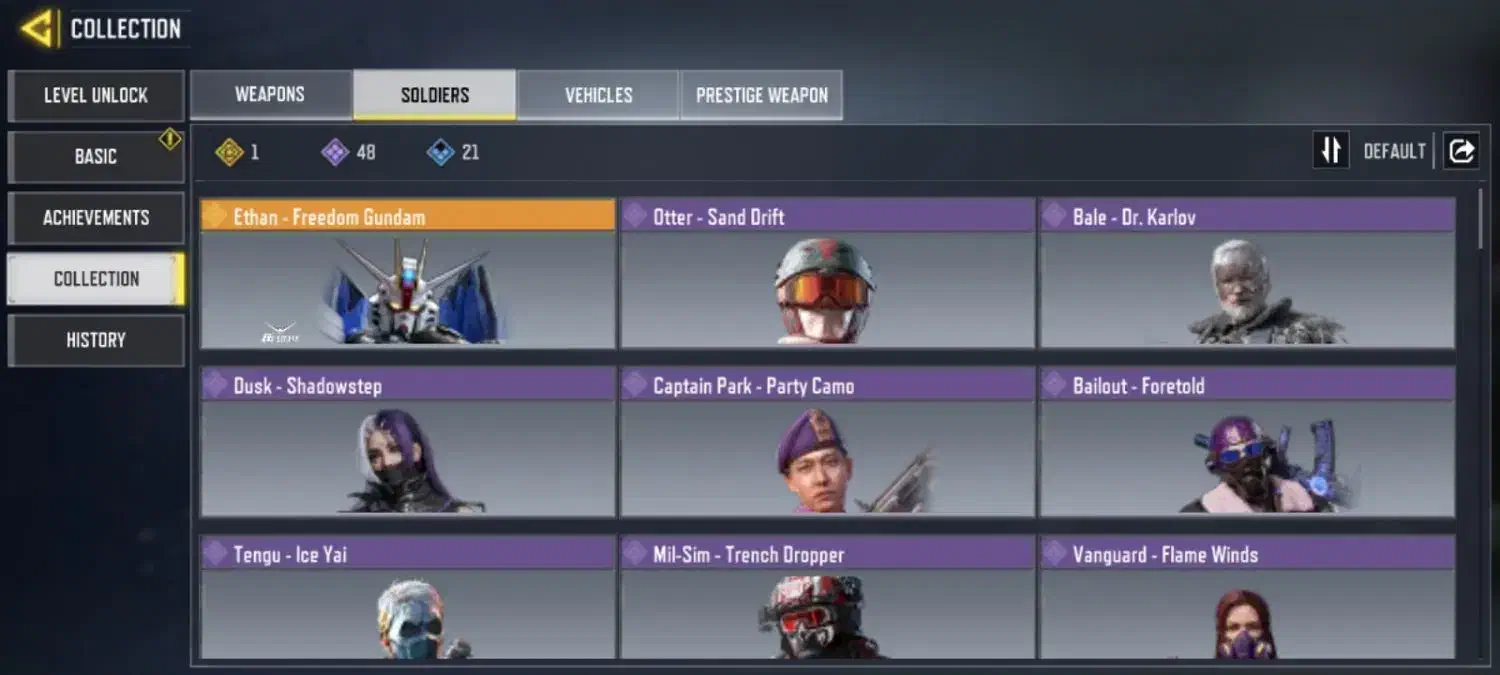Select the gold legendary rarity filter icon
The width and height of the screenshot is (1500, 675).
click(229, 152)
